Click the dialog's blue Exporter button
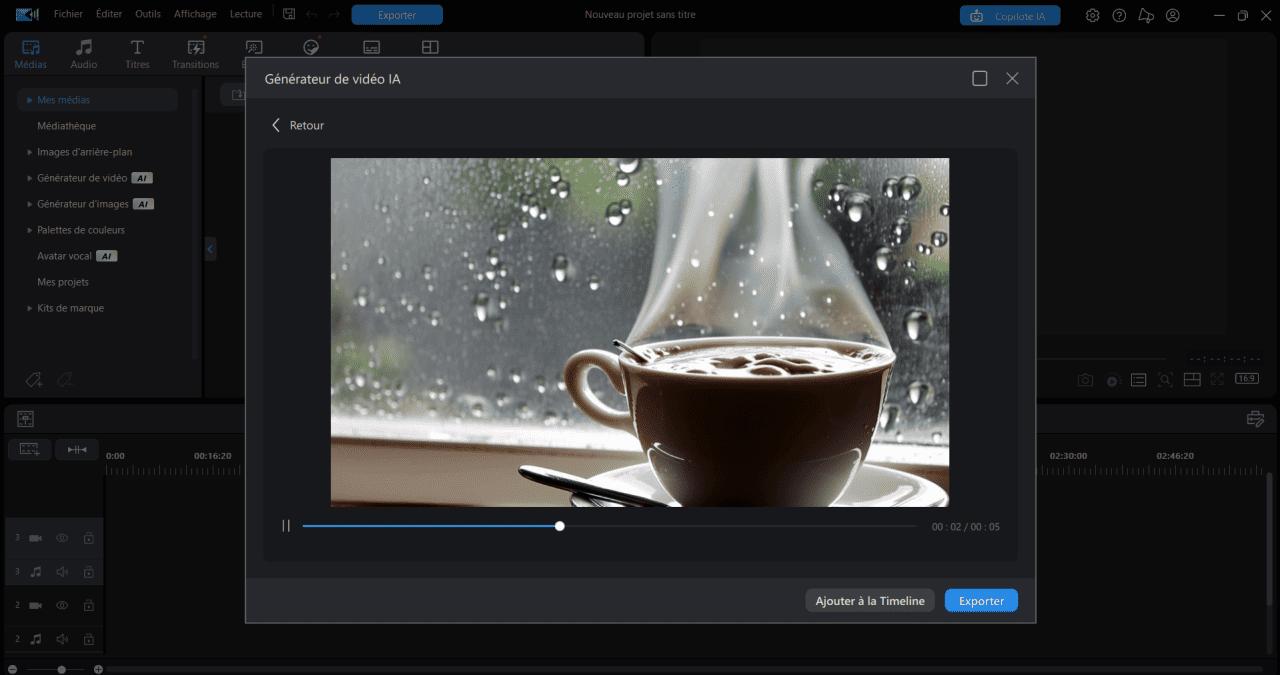This screenshot has height=675, width=1280. 981,601
